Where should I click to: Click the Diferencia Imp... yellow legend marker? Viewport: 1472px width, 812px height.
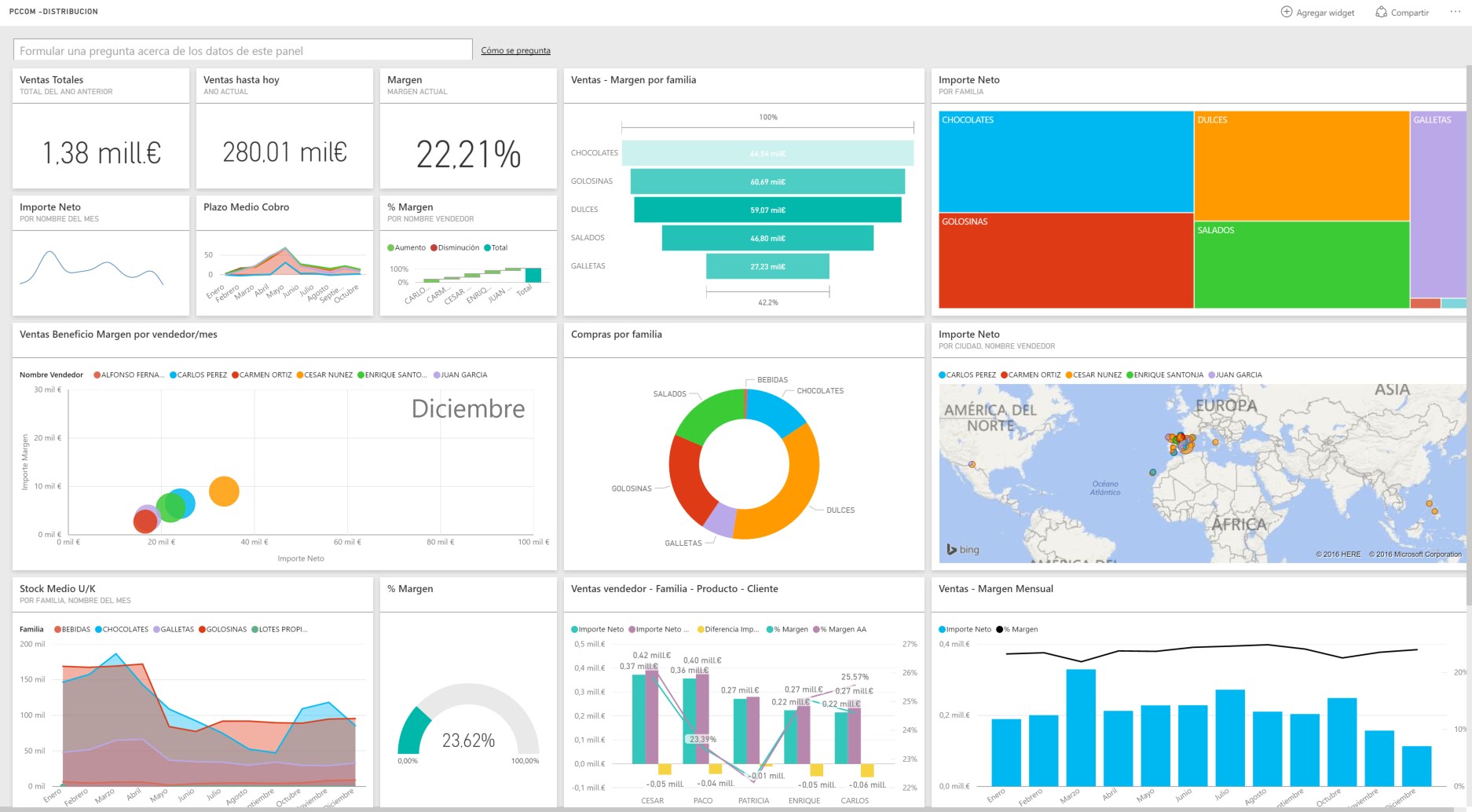point(701,630)
